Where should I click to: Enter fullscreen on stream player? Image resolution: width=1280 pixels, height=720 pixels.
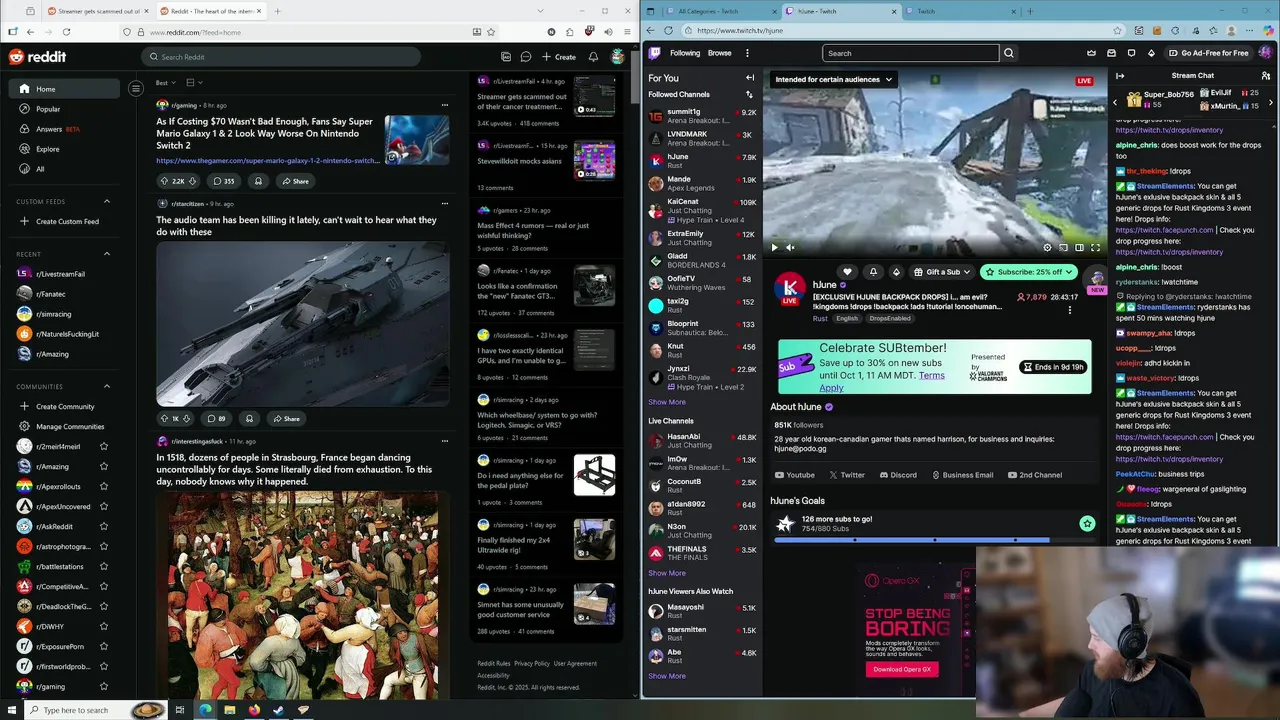click(1095, 248)
